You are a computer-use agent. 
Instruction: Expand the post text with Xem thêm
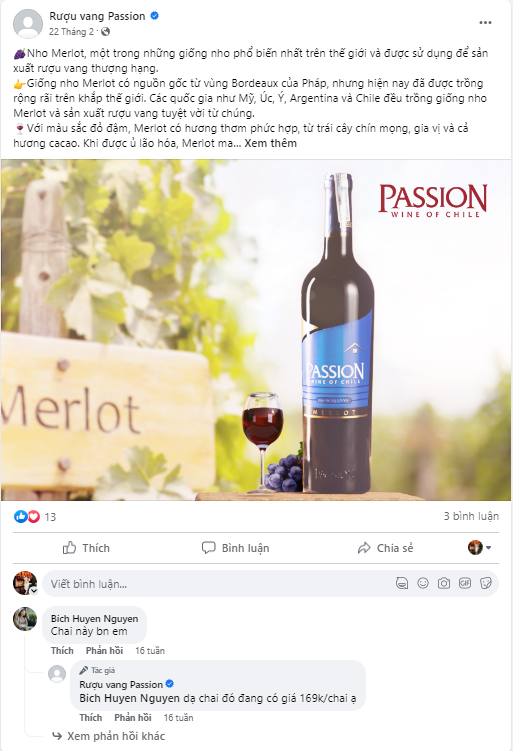271,143
